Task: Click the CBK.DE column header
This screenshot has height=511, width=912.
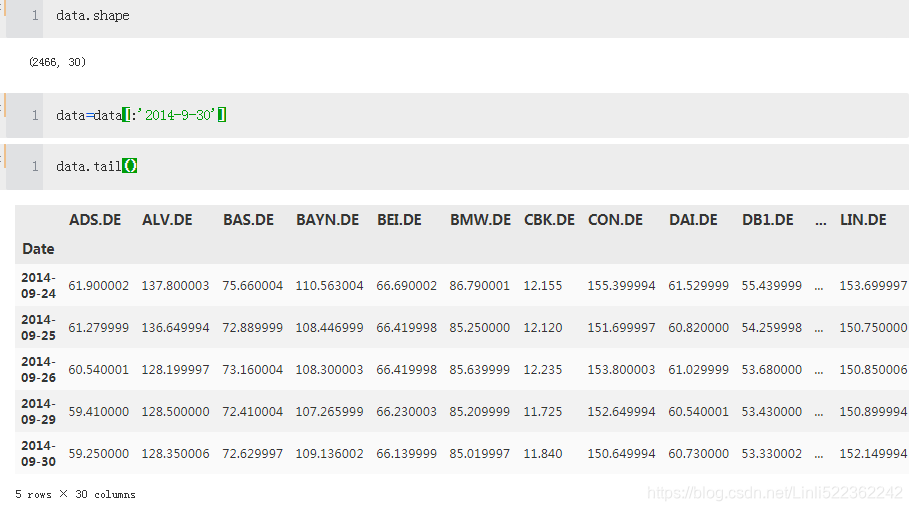Action: [549, 220]
